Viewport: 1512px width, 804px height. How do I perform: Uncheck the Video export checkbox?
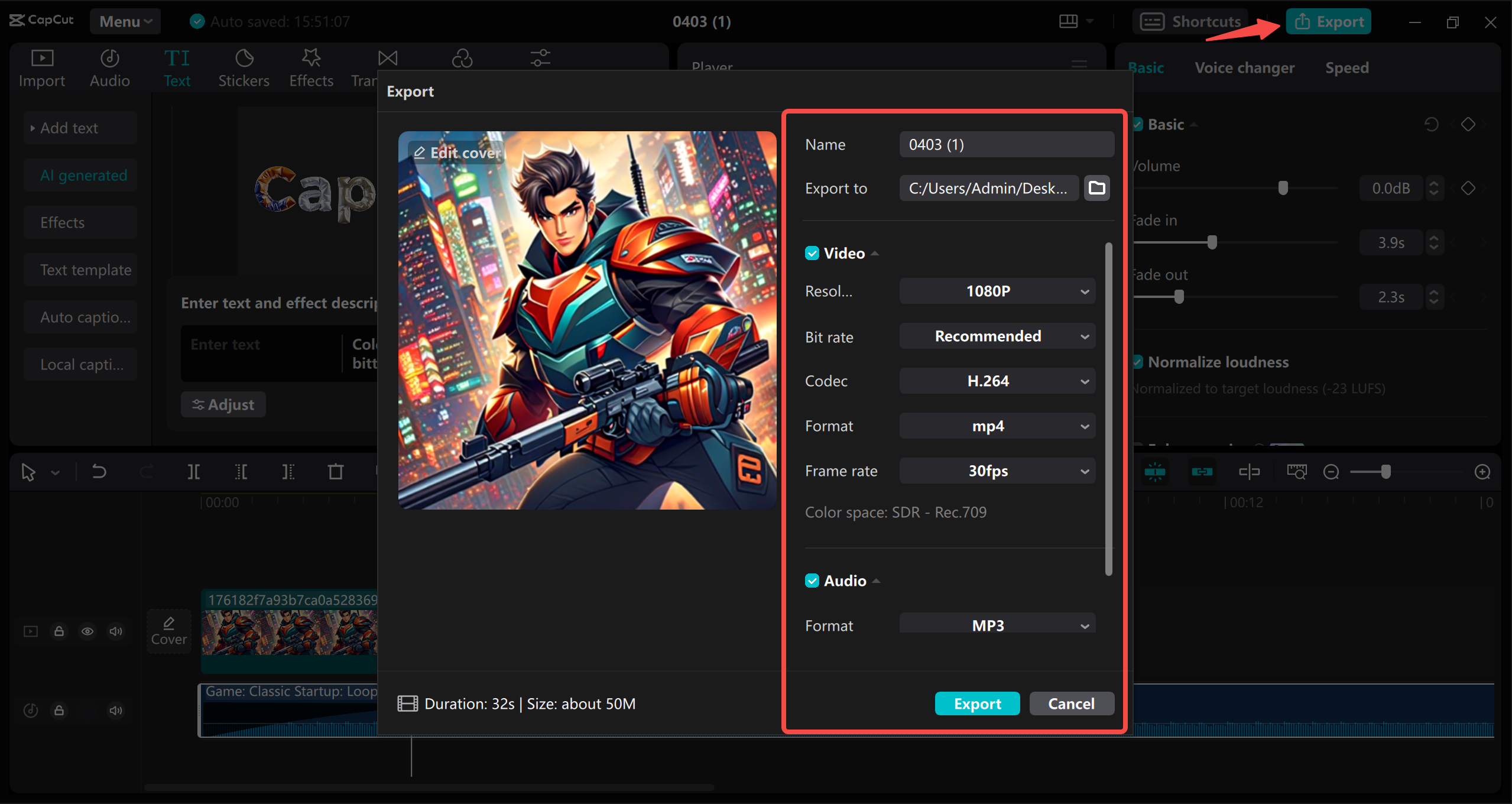[x=812, y=253]
